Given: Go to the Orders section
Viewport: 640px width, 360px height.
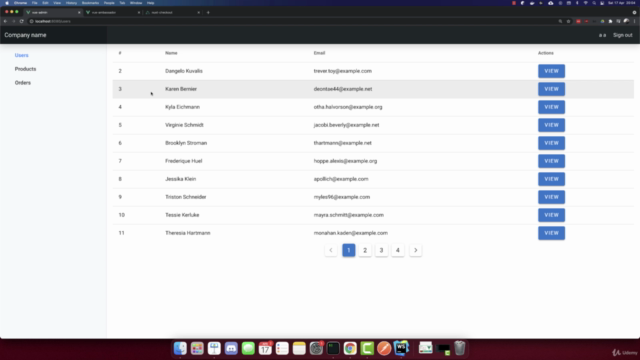Looking at the screenshot, I should [23, 83].
